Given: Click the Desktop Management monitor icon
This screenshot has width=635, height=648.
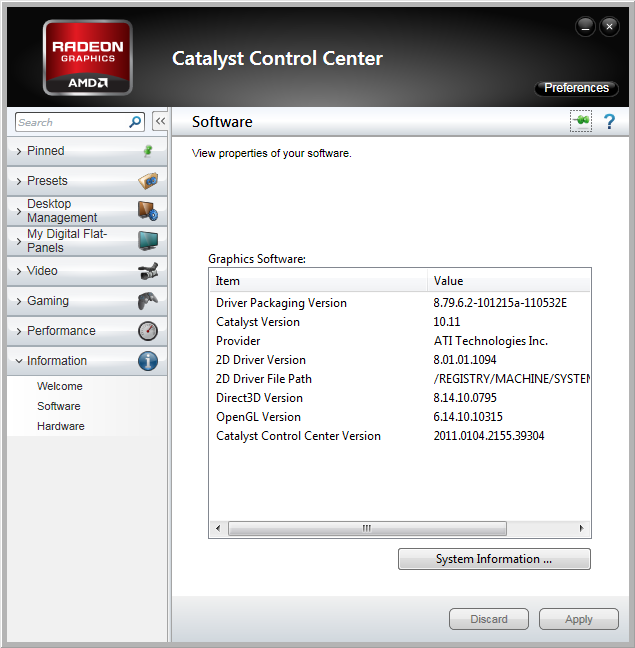Looking at the screenshot, I should [x=148, y=211].
